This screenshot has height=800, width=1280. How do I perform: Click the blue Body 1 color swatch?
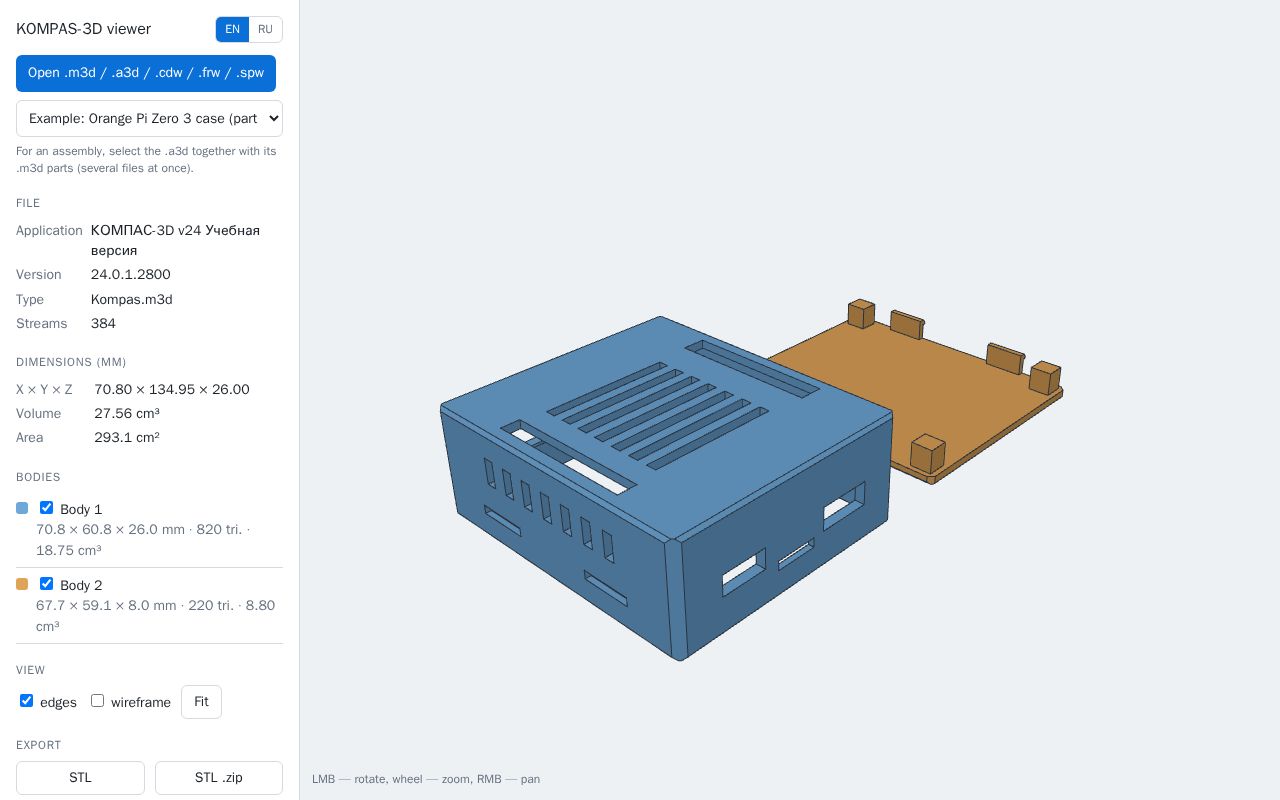[x=22, y=508]
